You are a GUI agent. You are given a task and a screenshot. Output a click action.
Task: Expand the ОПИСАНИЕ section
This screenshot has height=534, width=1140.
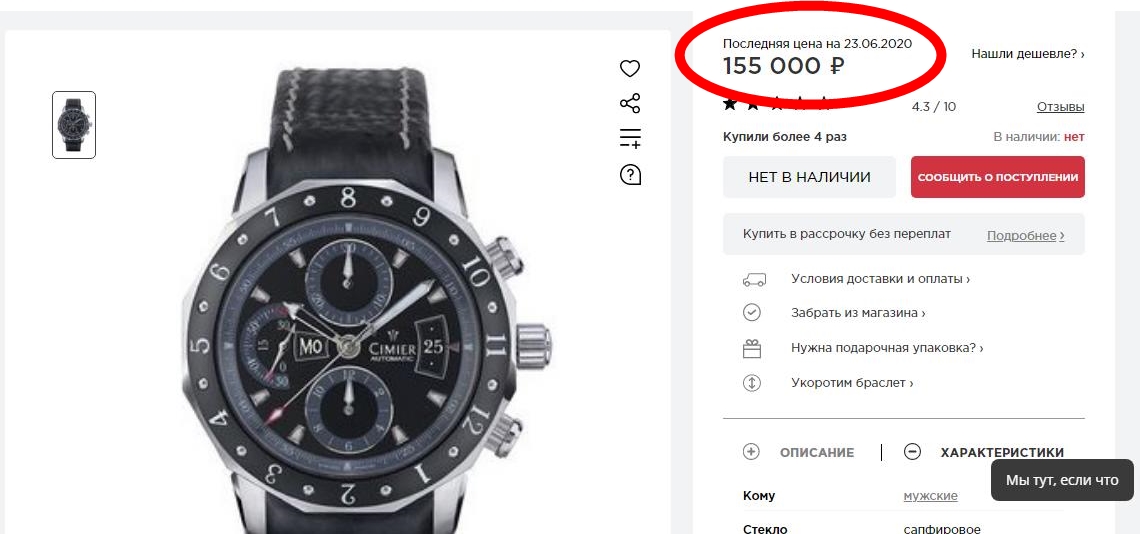[x=800, y=452]
